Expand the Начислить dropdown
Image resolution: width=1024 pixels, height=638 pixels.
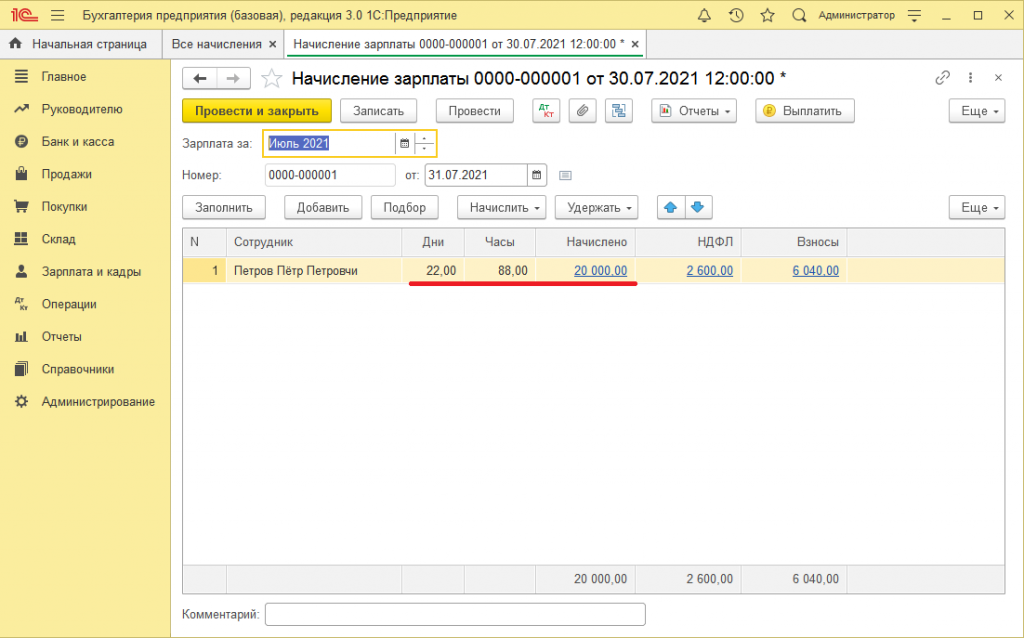point(501,207)
